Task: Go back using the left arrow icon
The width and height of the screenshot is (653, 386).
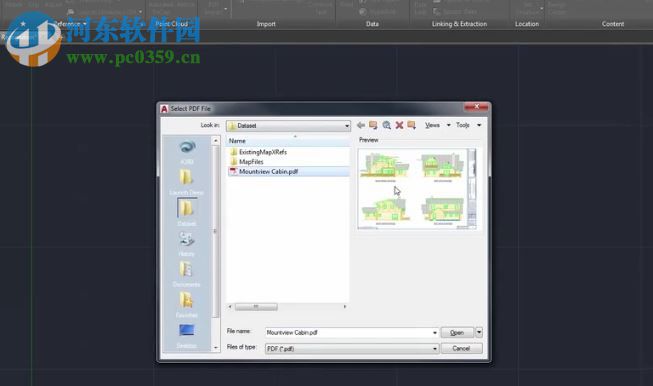Action: pyautogui.click(x=361, y=125)
